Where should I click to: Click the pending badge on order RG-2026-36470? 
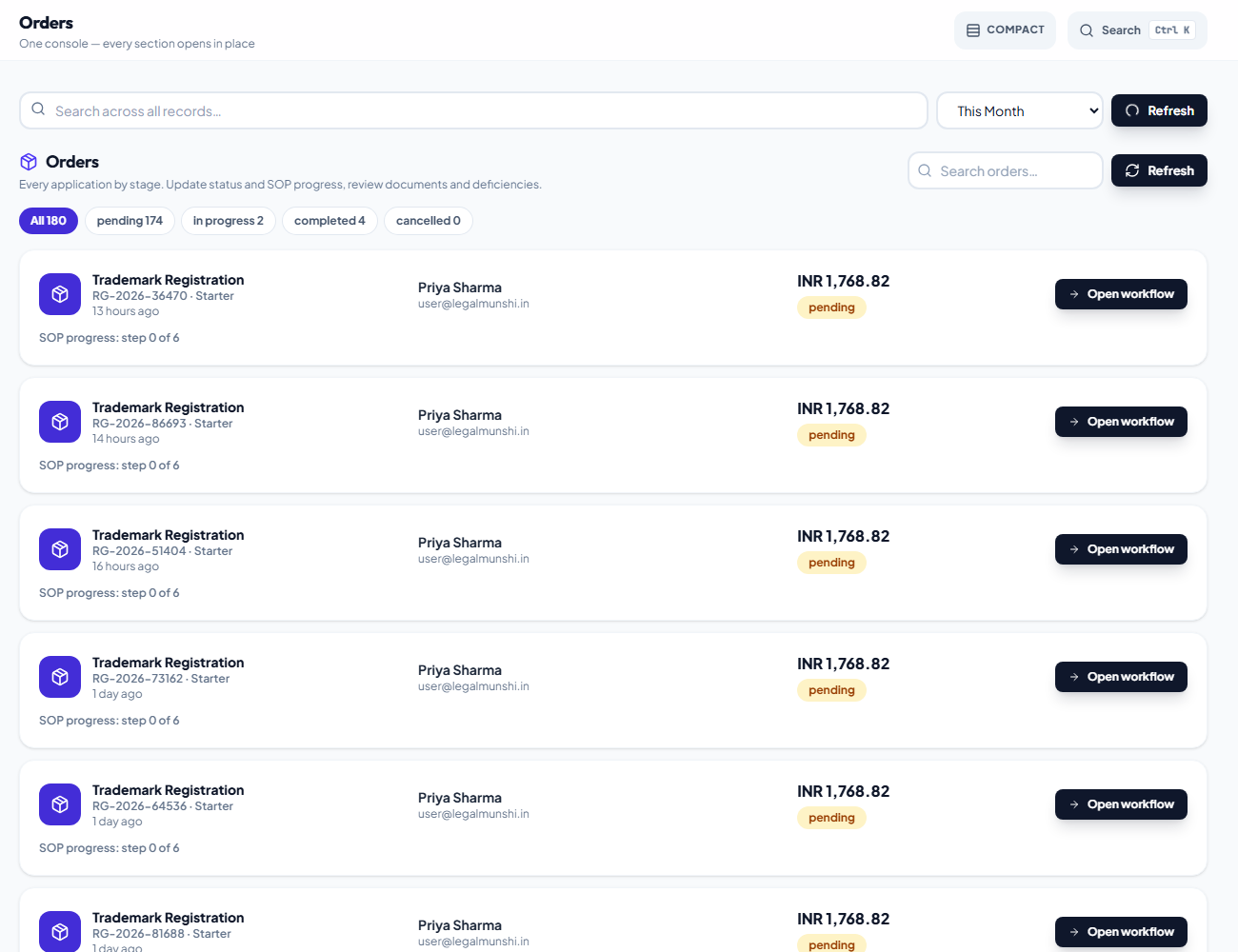(831, 307)
